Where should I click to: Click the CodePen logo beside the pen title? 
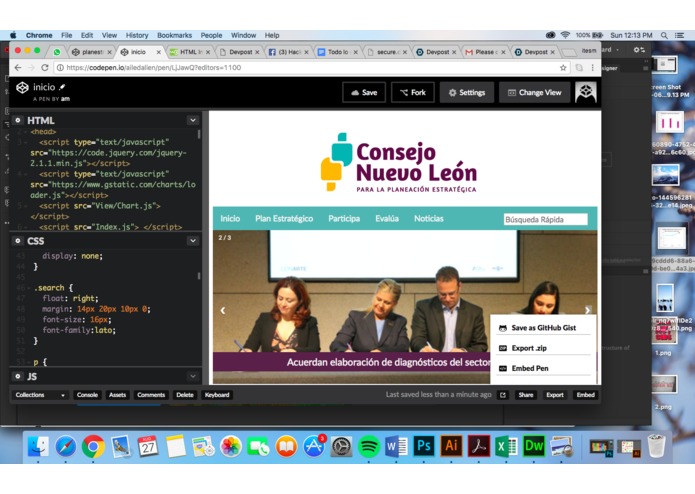(x=22, y=88)
